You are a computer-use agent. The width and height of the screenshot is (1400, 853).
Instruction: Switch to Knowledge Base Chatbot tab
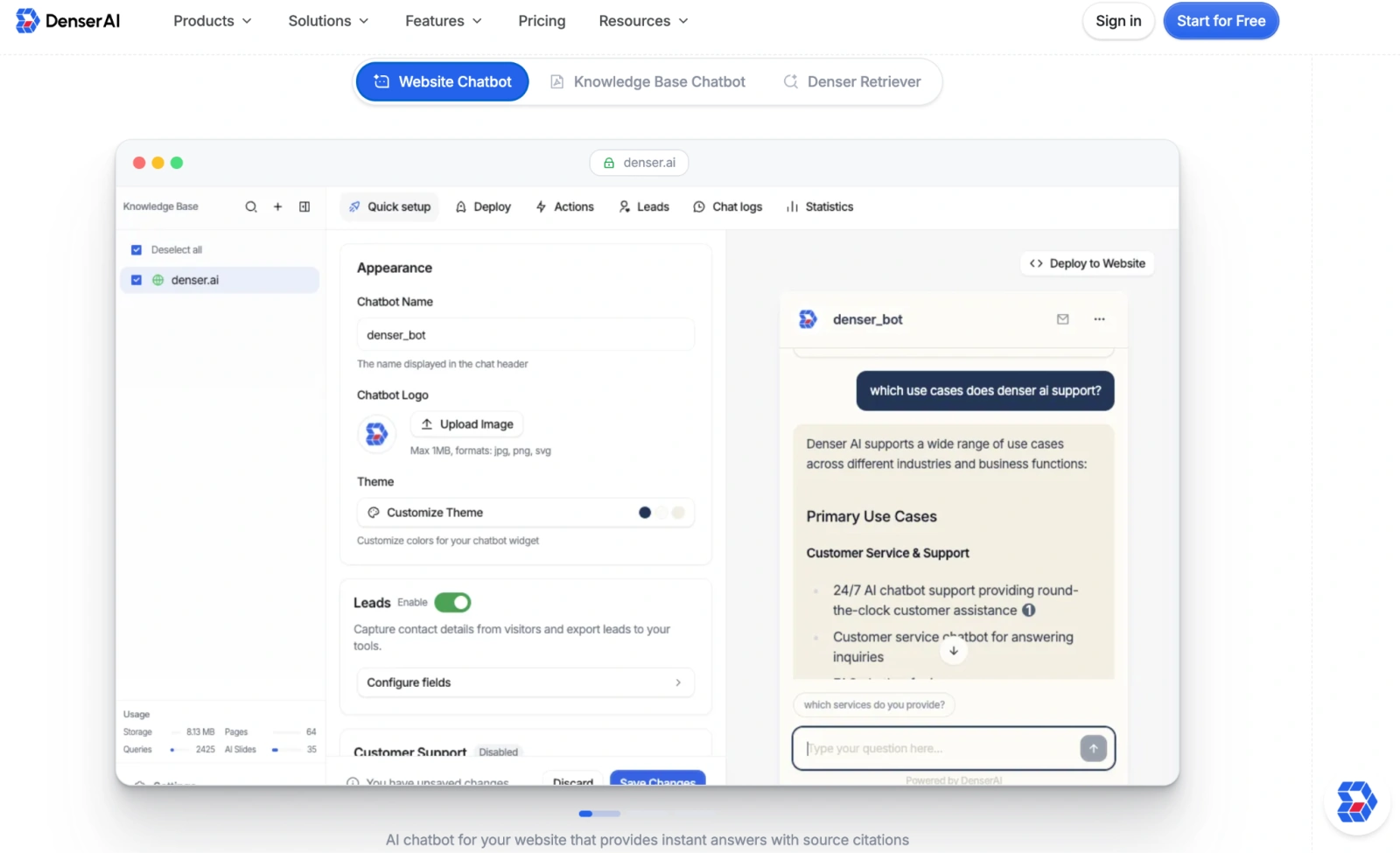click(647, 81)
